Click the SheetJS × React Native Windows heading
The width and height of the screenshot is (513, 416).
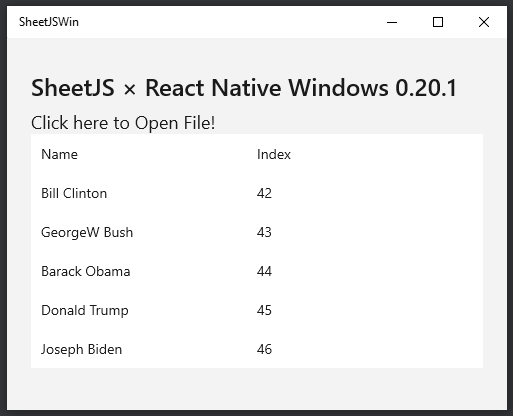tap(244, 88)
